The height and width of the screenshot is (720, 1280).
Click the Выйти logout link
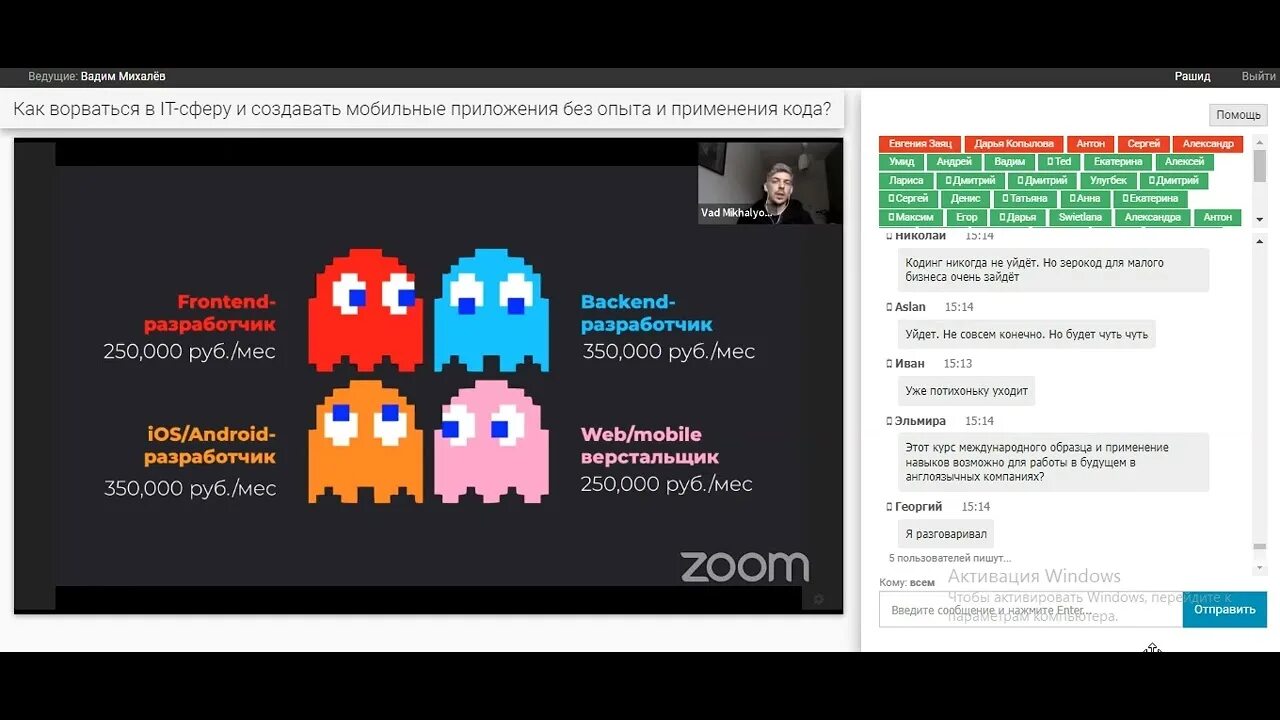[x=1258, y=76]
